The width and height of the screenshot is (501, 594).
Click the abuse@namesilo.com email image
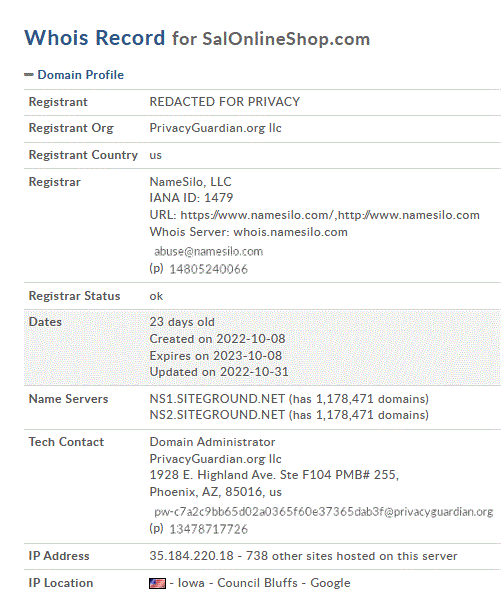(208, 252)
